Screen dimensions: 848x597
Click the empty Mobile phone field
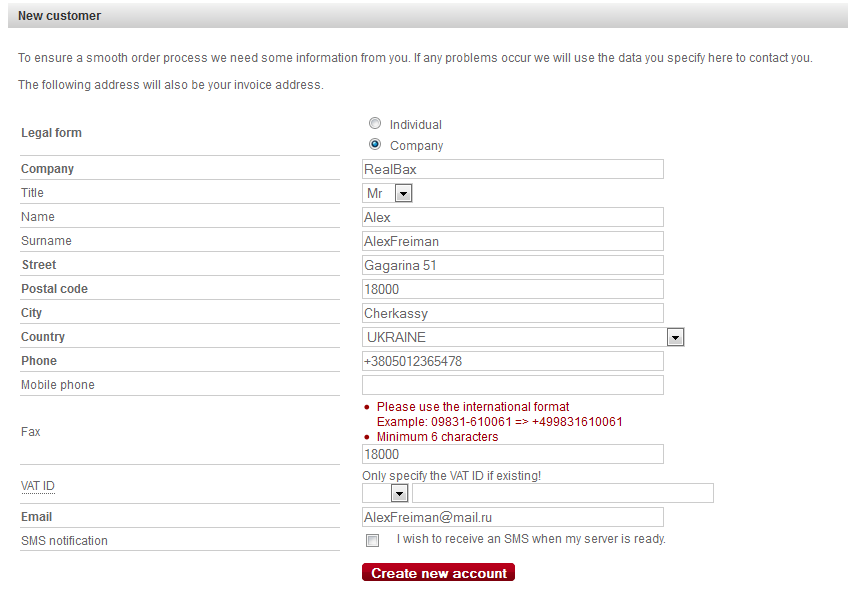pyautogui.click(x=513, y=385)
